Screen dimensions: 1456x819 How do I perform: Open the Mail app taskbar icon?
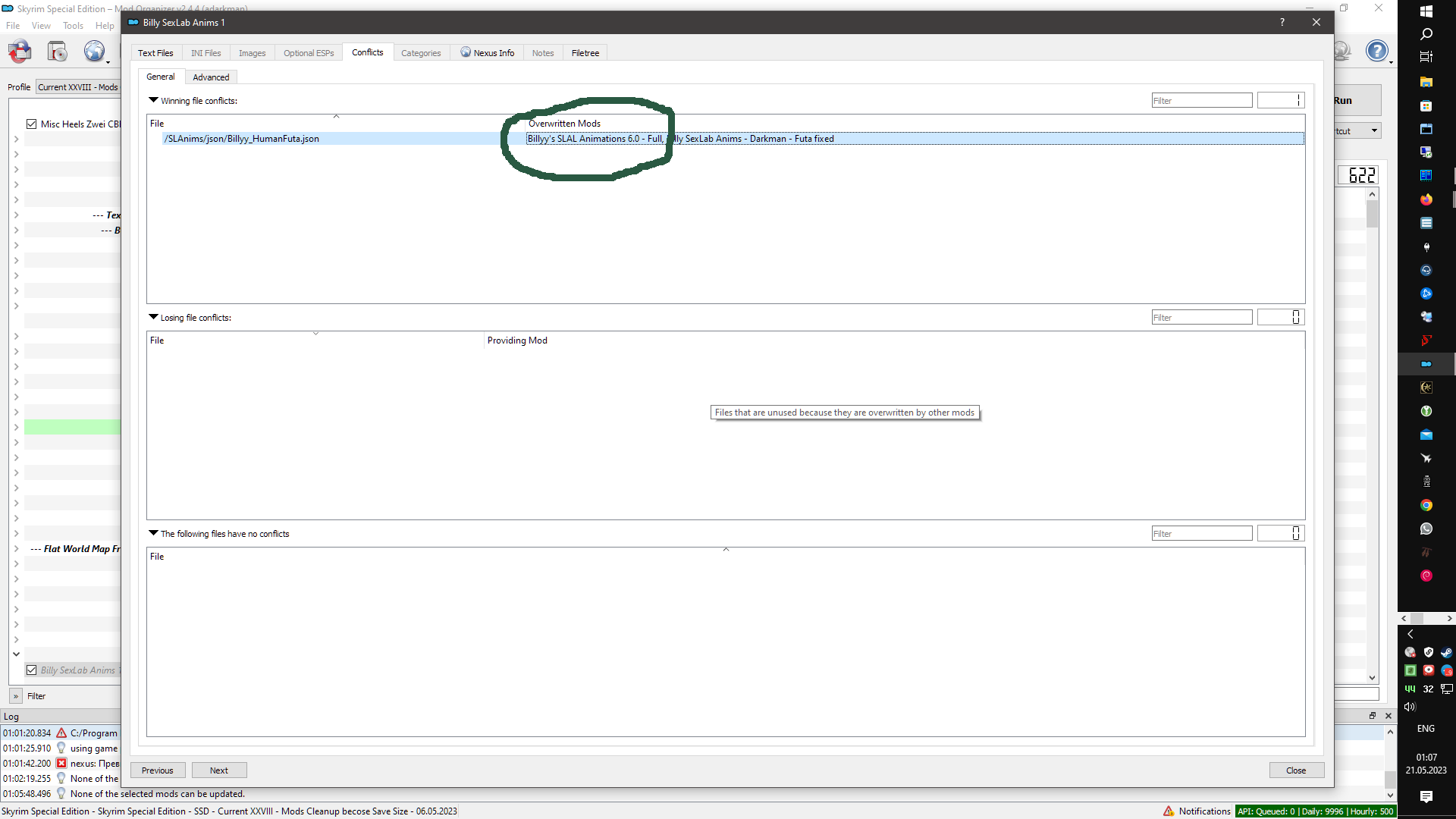[1426, 435]
